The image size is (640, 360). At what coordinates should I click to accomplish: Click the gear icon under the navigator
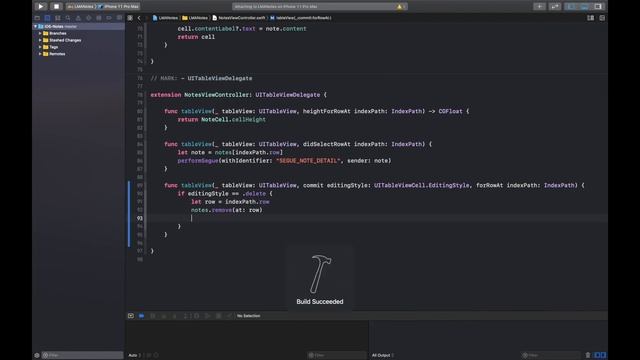pyautogui.click(x=37, y=356)
